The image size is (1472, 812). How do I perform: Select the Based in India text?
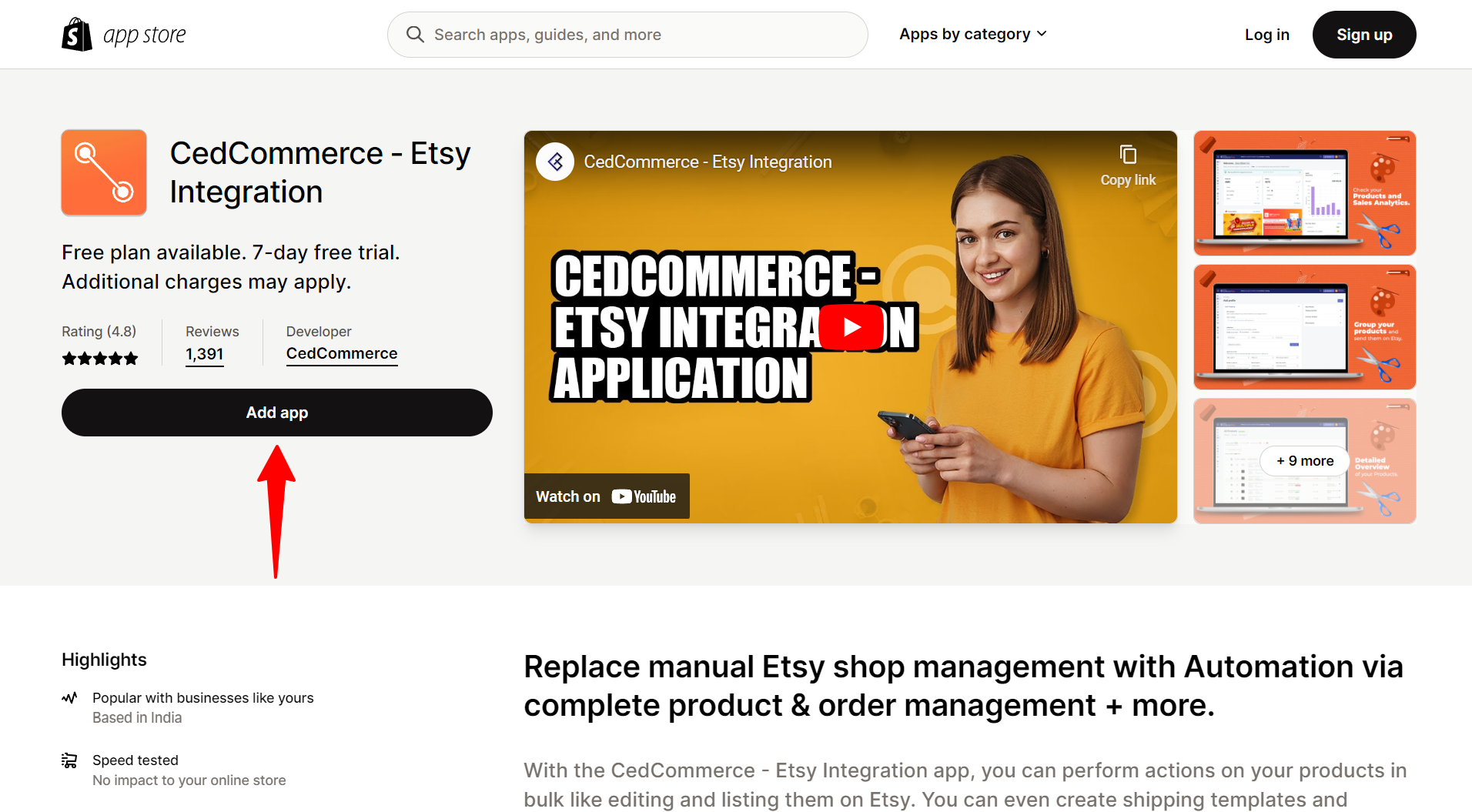(137, 717)
